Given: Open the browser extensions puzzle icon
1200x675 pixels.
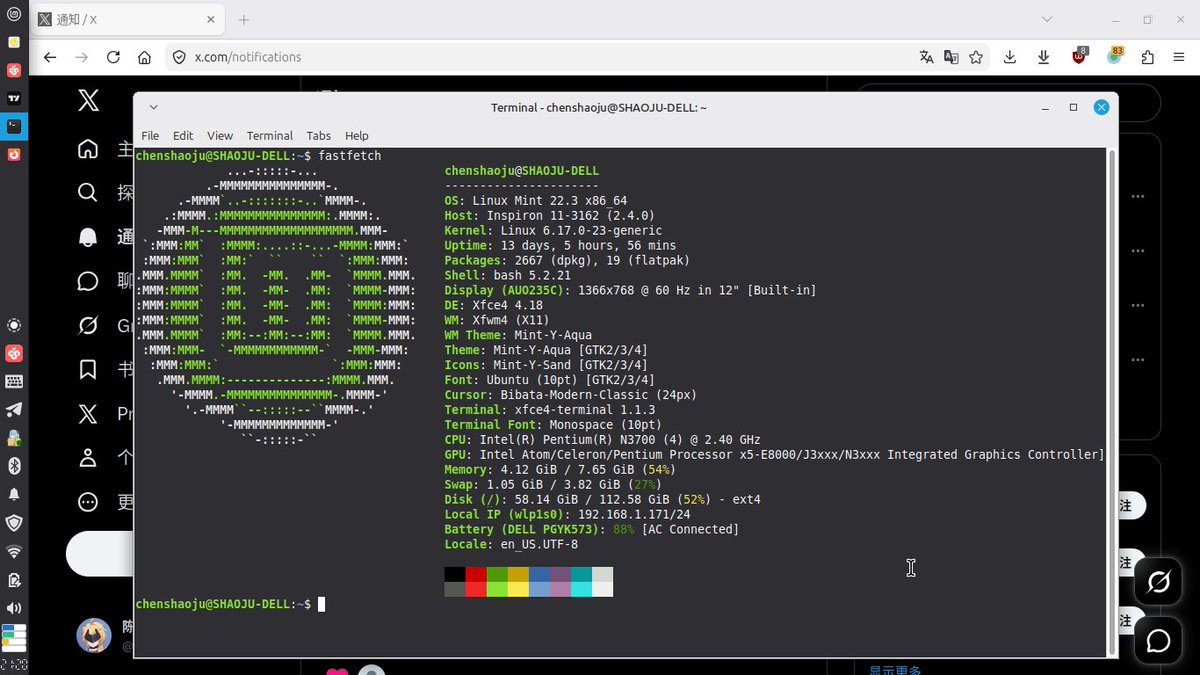Looking at the screenshot, I should coord(1147,57).
